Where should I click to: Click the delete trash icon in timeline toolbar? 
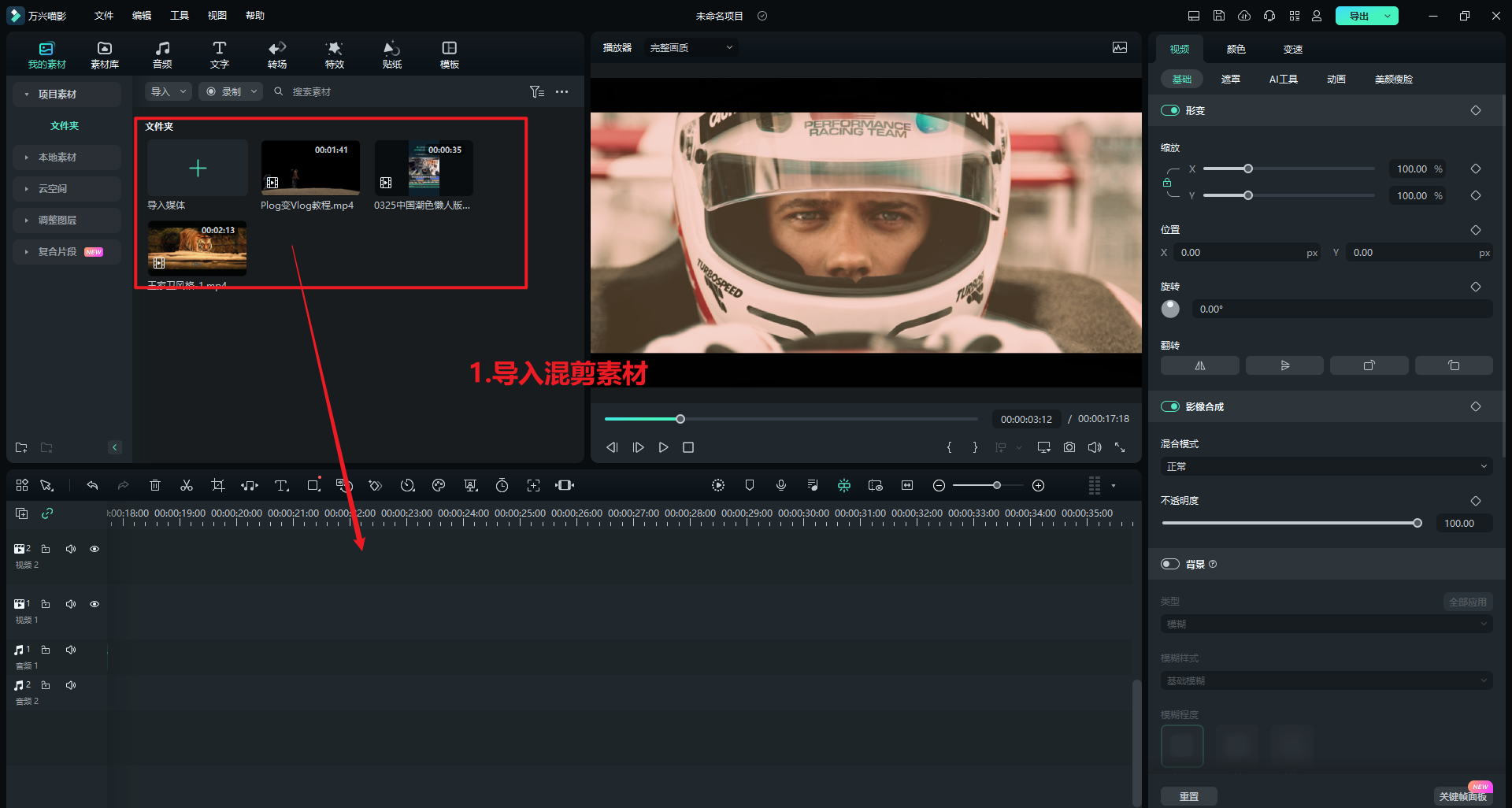155,486
